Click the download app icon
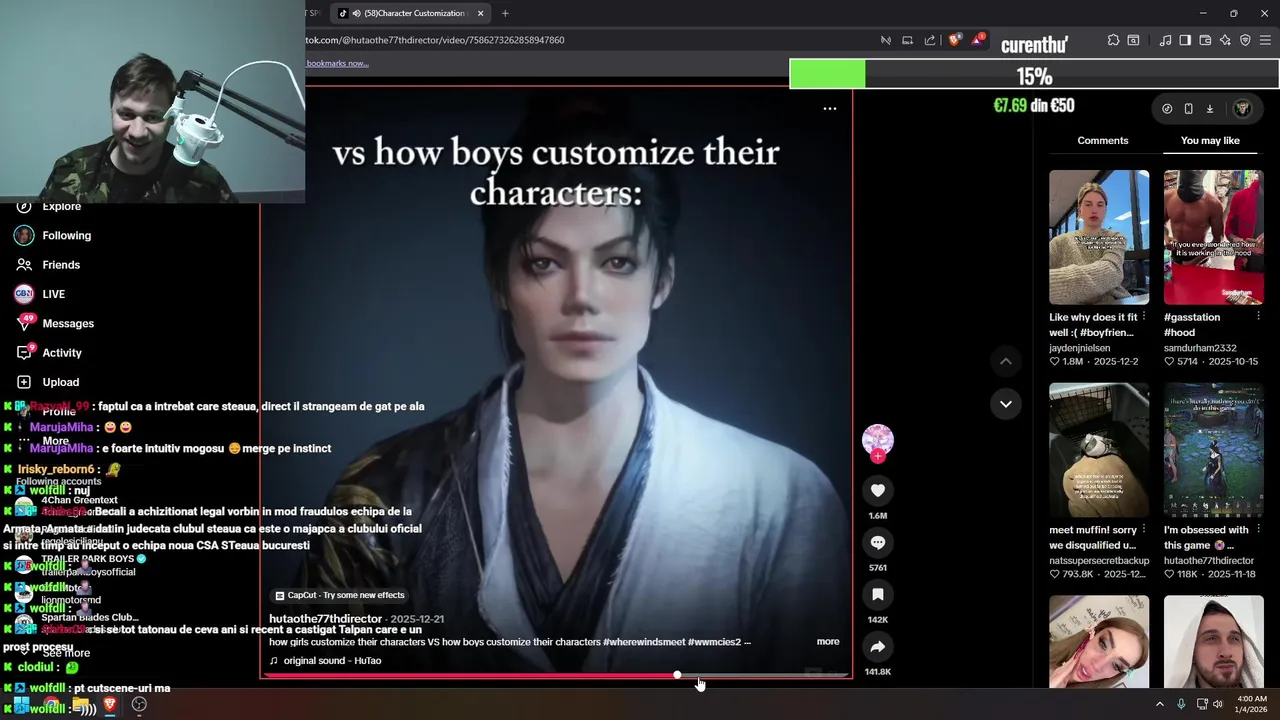The height and width of the screenshot is (720, 1280). (x=1209, y=108)
